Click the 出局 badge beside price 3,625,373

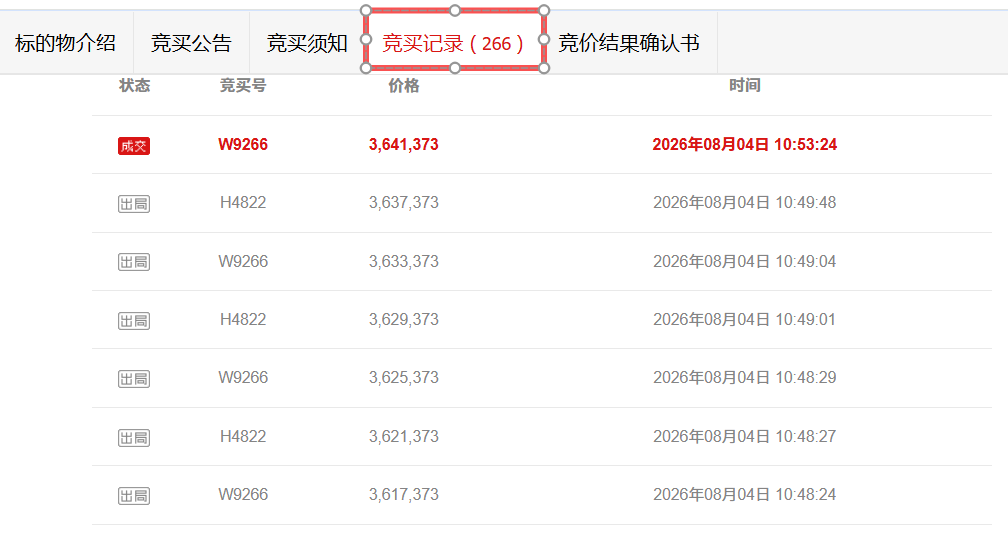coord(134,378)
